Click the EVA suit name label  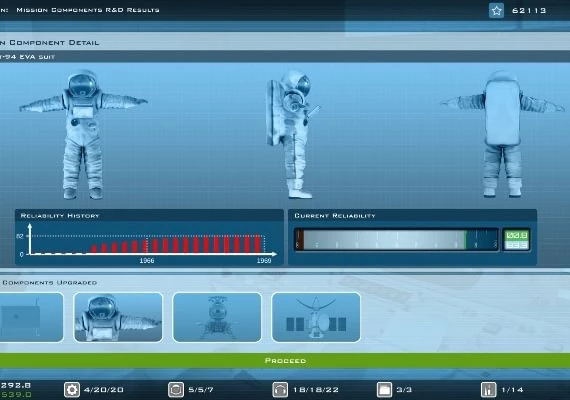(x=27, y=57)
